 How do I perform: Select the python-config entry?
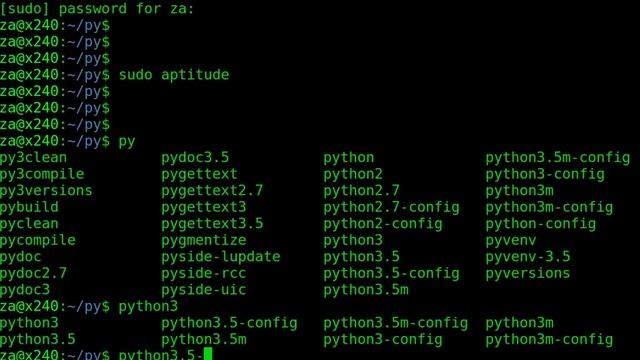click(541, 224)
